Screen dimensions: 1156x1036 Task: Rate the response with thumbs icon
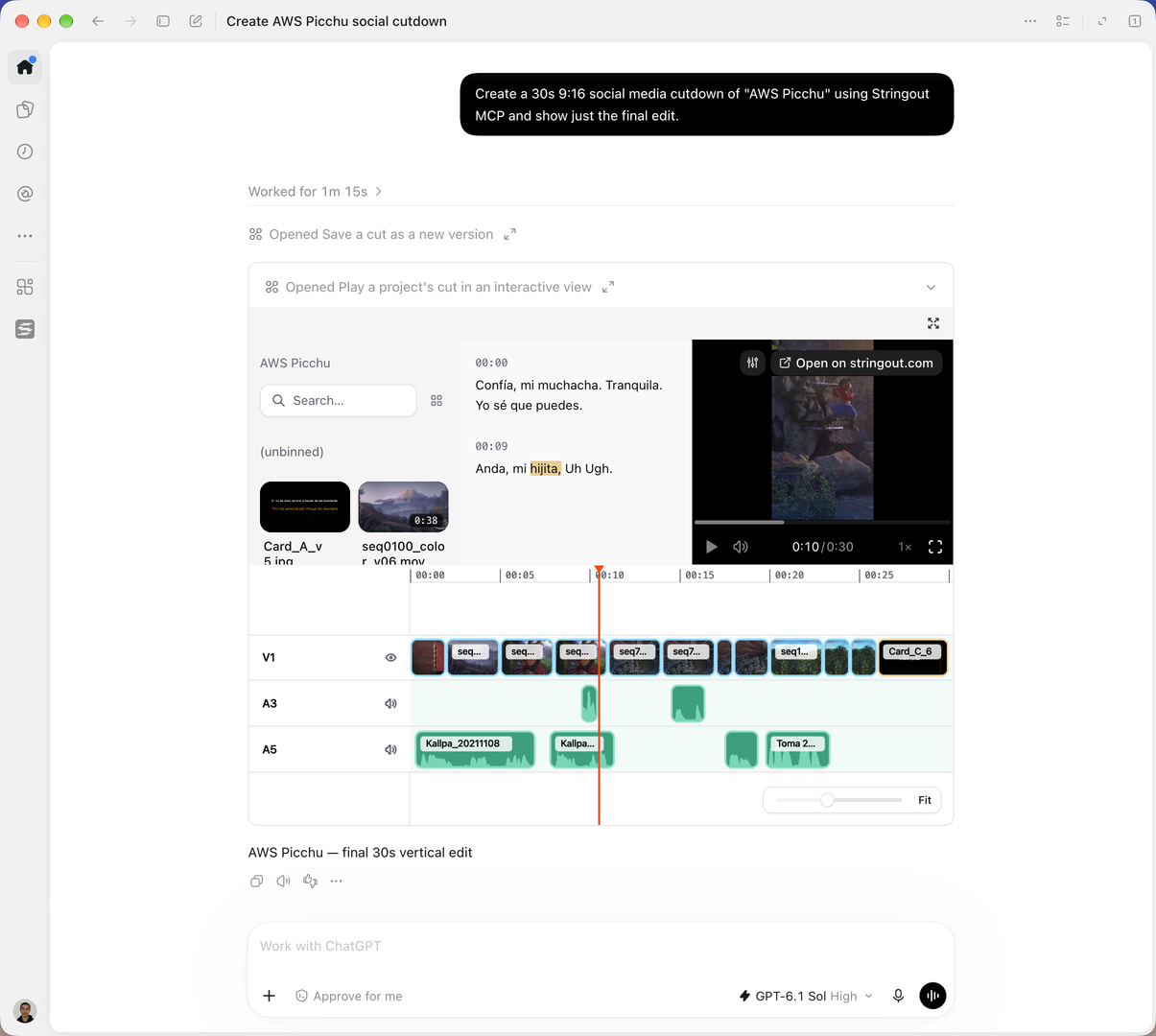(x=310, y=881)
